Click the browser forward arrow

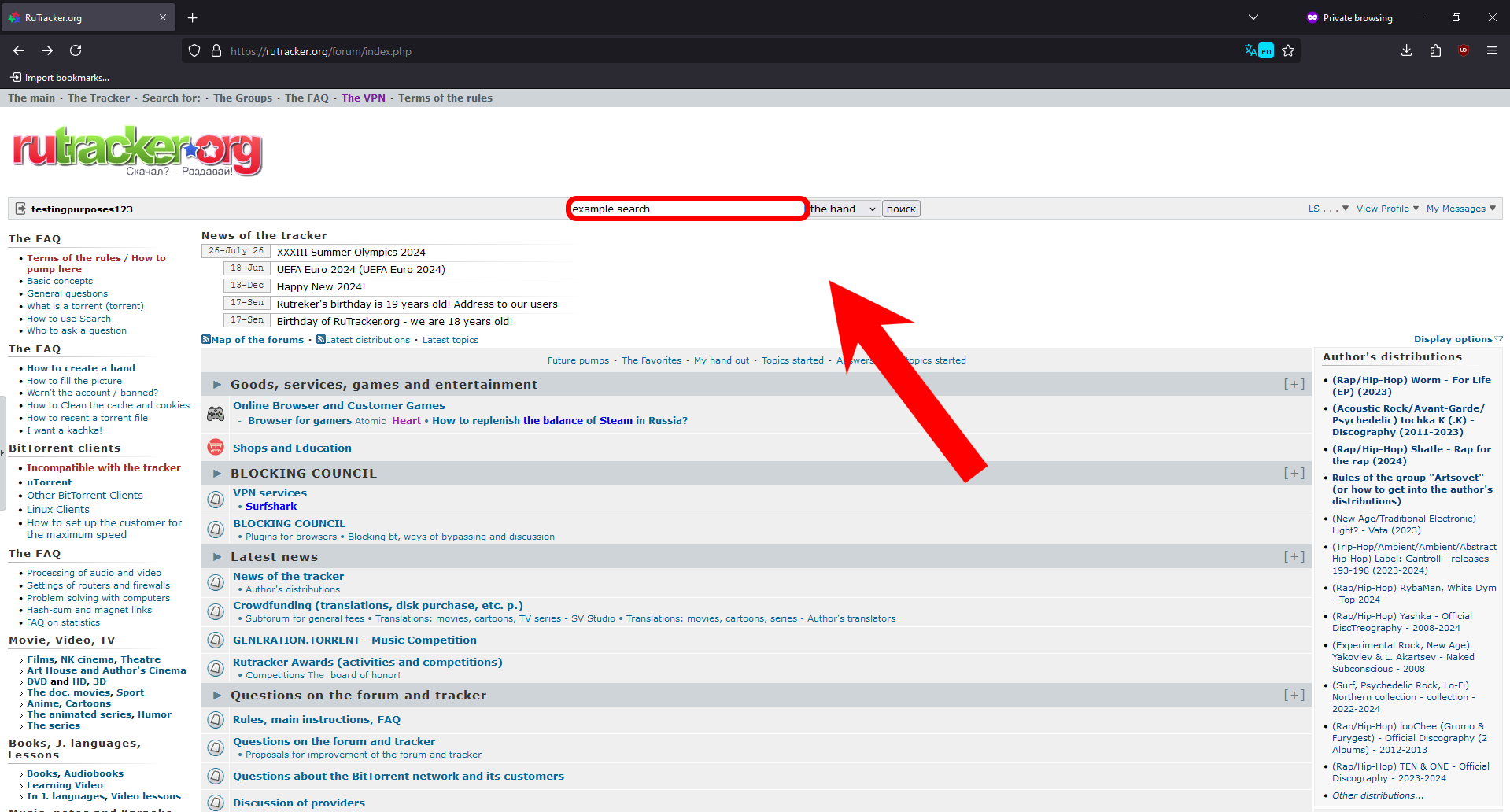pos(47,50)
